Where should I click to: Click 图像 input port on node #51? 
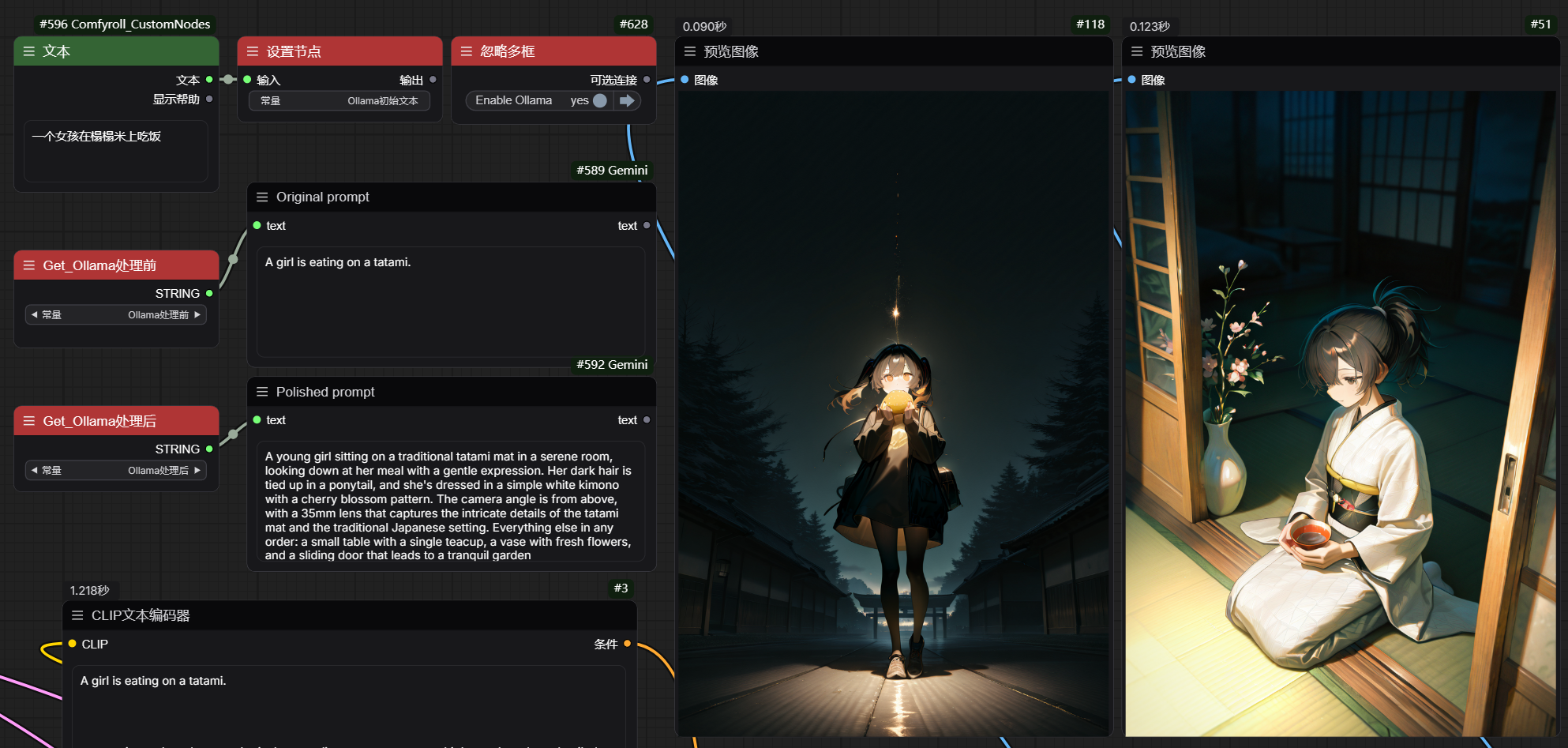click(1131, 80)
